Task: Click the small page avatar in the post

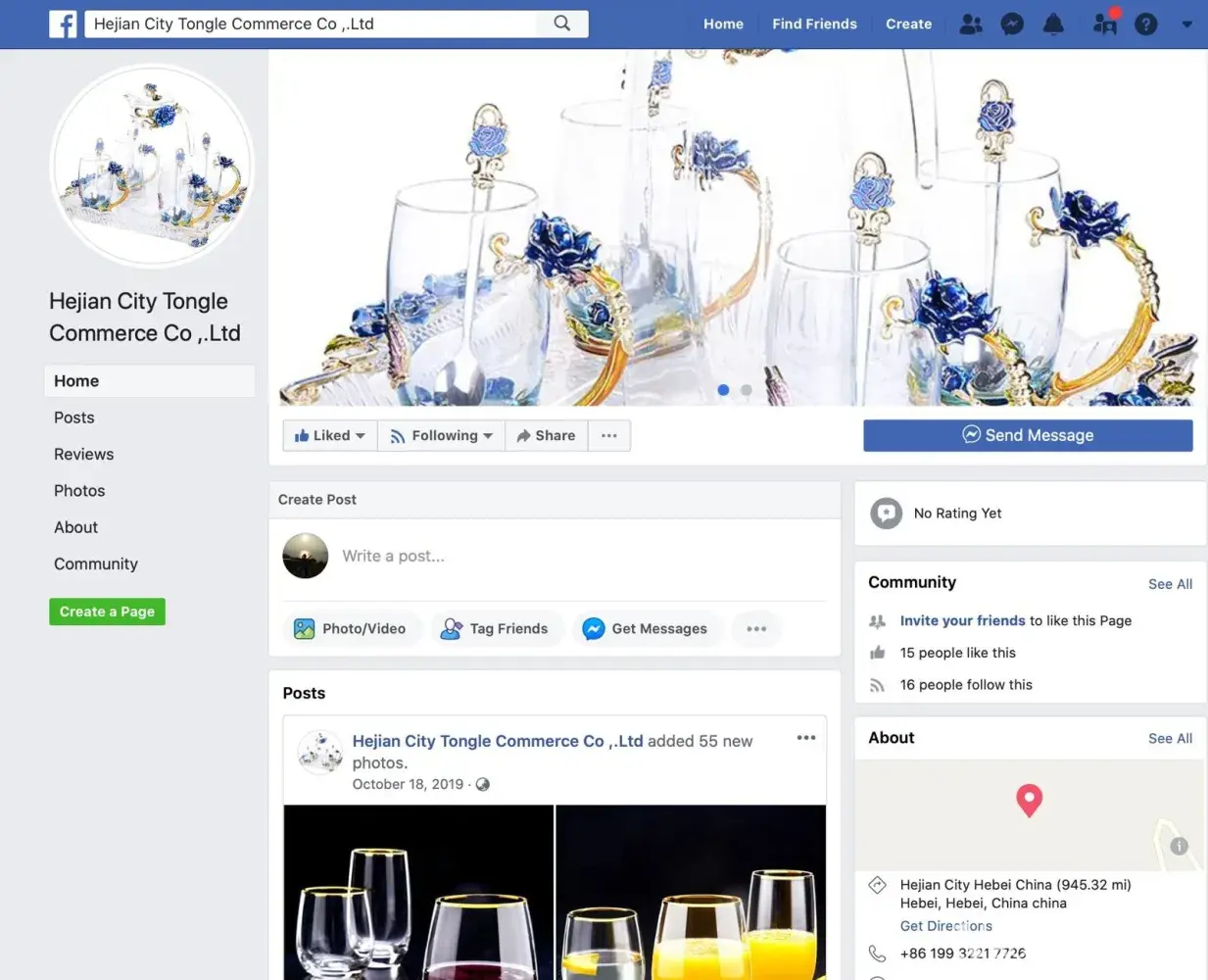Action: tap(319, 753)
